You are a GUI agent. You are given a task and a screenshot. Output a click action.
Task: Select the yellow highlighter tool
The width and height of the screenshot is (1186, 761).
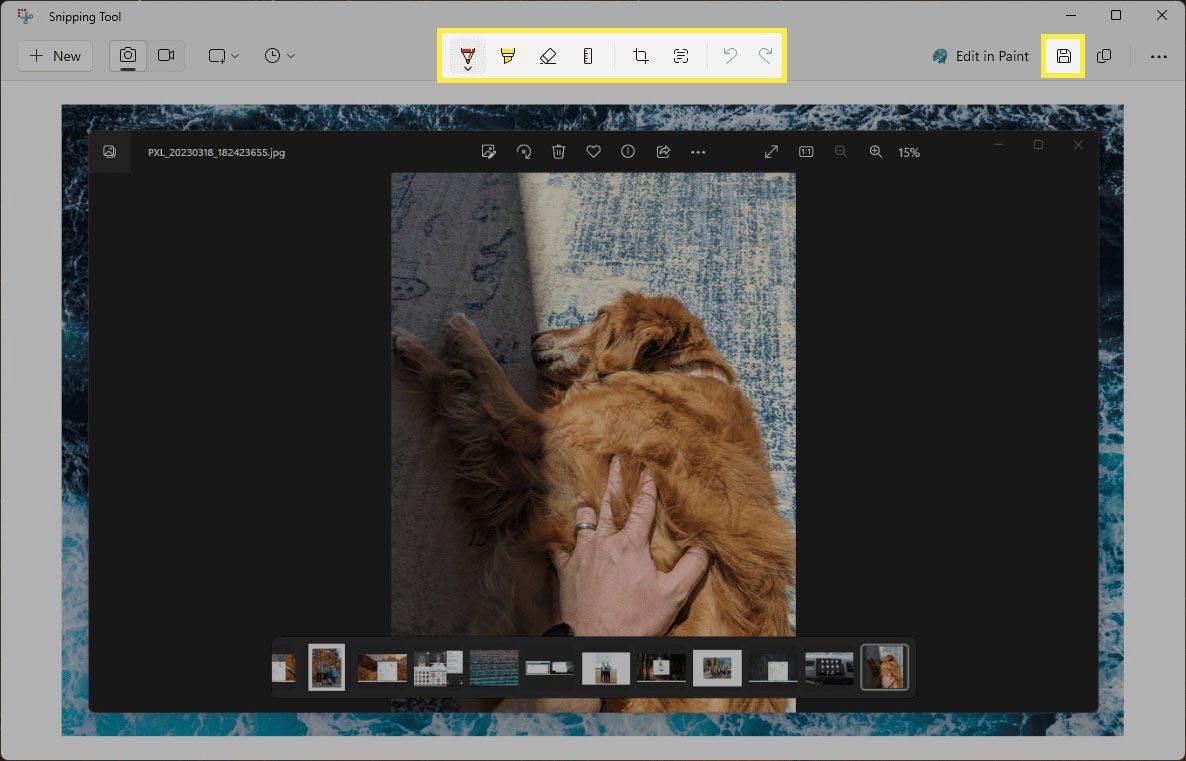pos(508,56)
